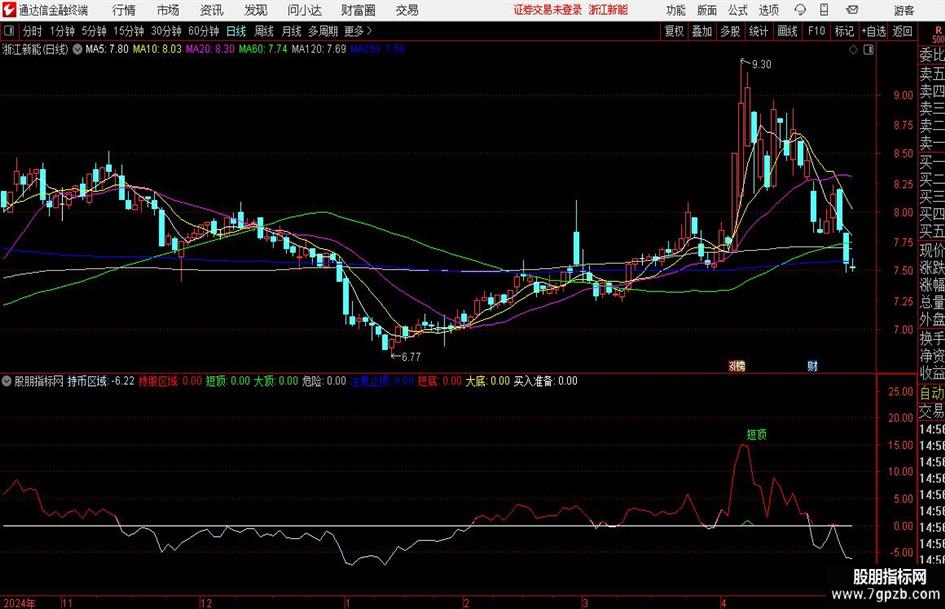This screenshot has height=609, width=945.
Task: Click the MA20: 8.30 indicator label
Action: click(x=210, y=49)
